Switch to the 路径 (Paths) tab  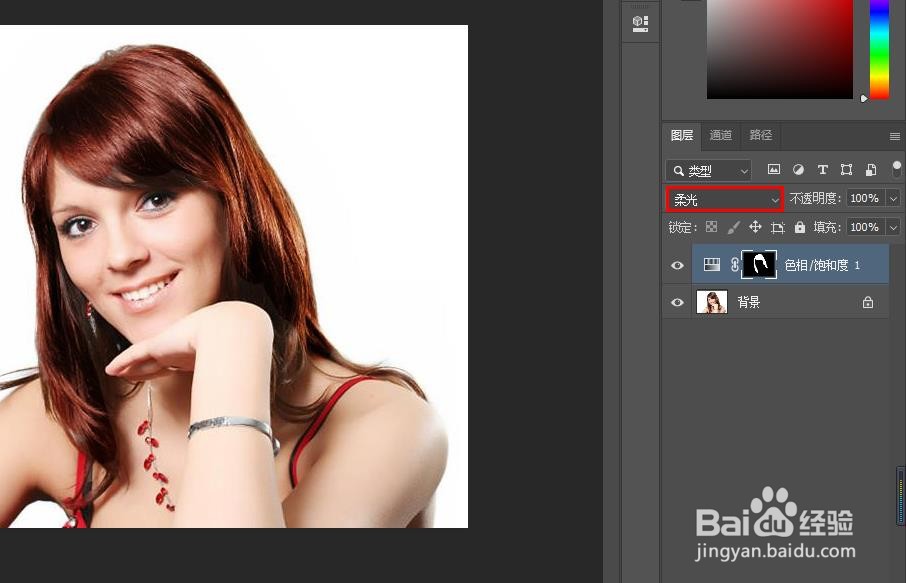[760, 135]
